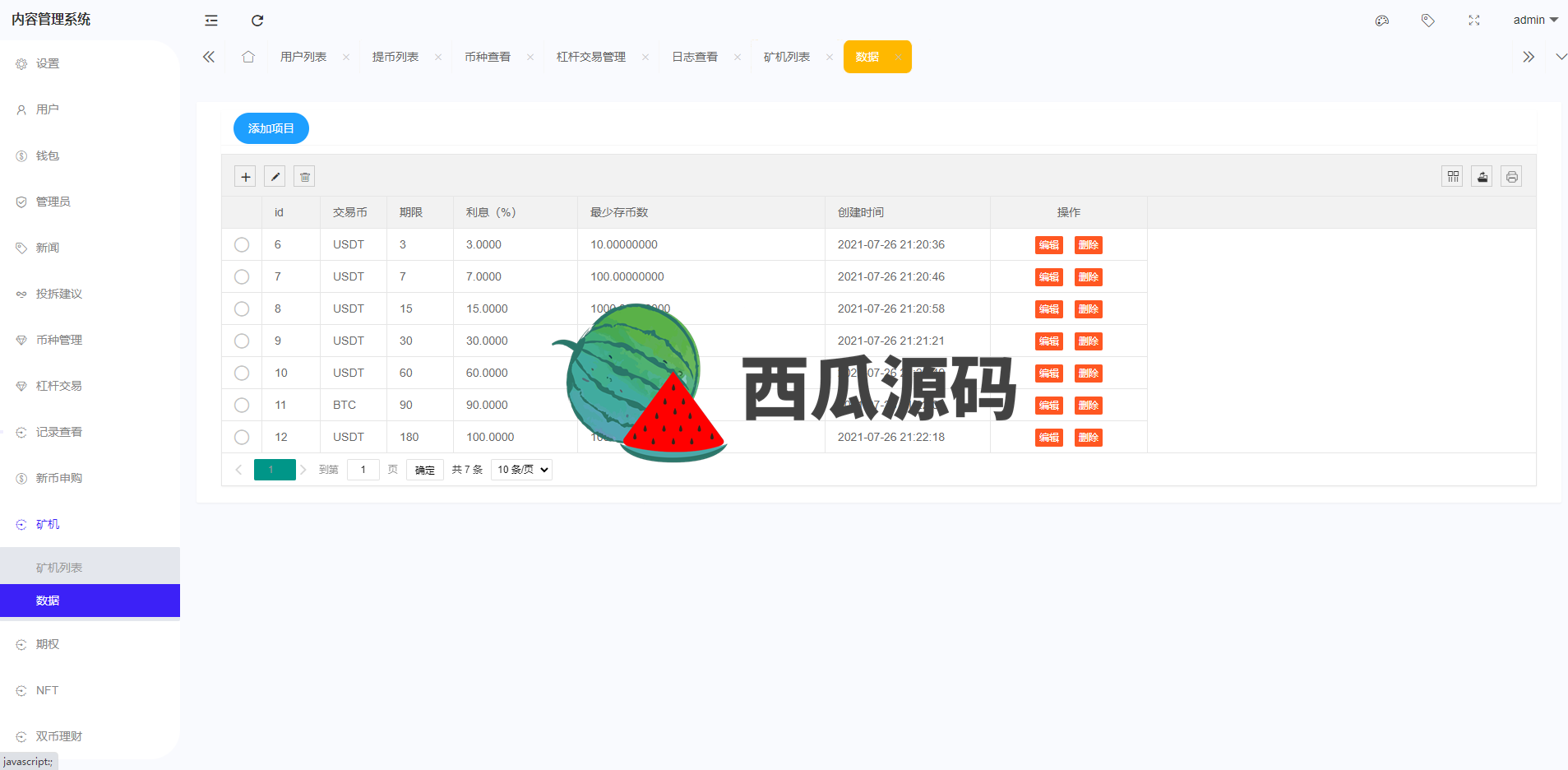Select 矿机列表 in sidebar submenu
The width and height of the screenshot is (1568, 770).
point(90,568)
